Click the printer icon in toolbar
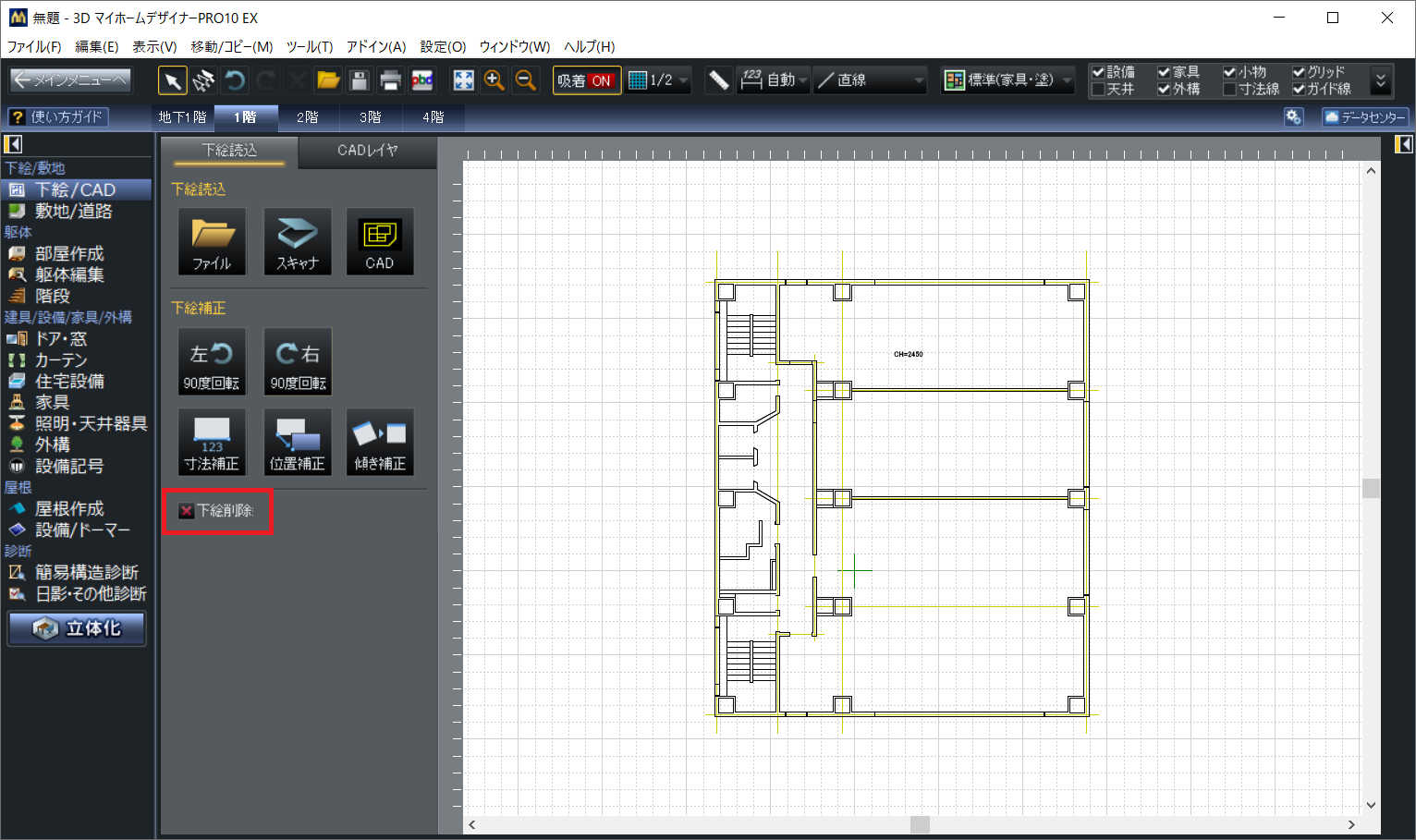 click(390, 81)
